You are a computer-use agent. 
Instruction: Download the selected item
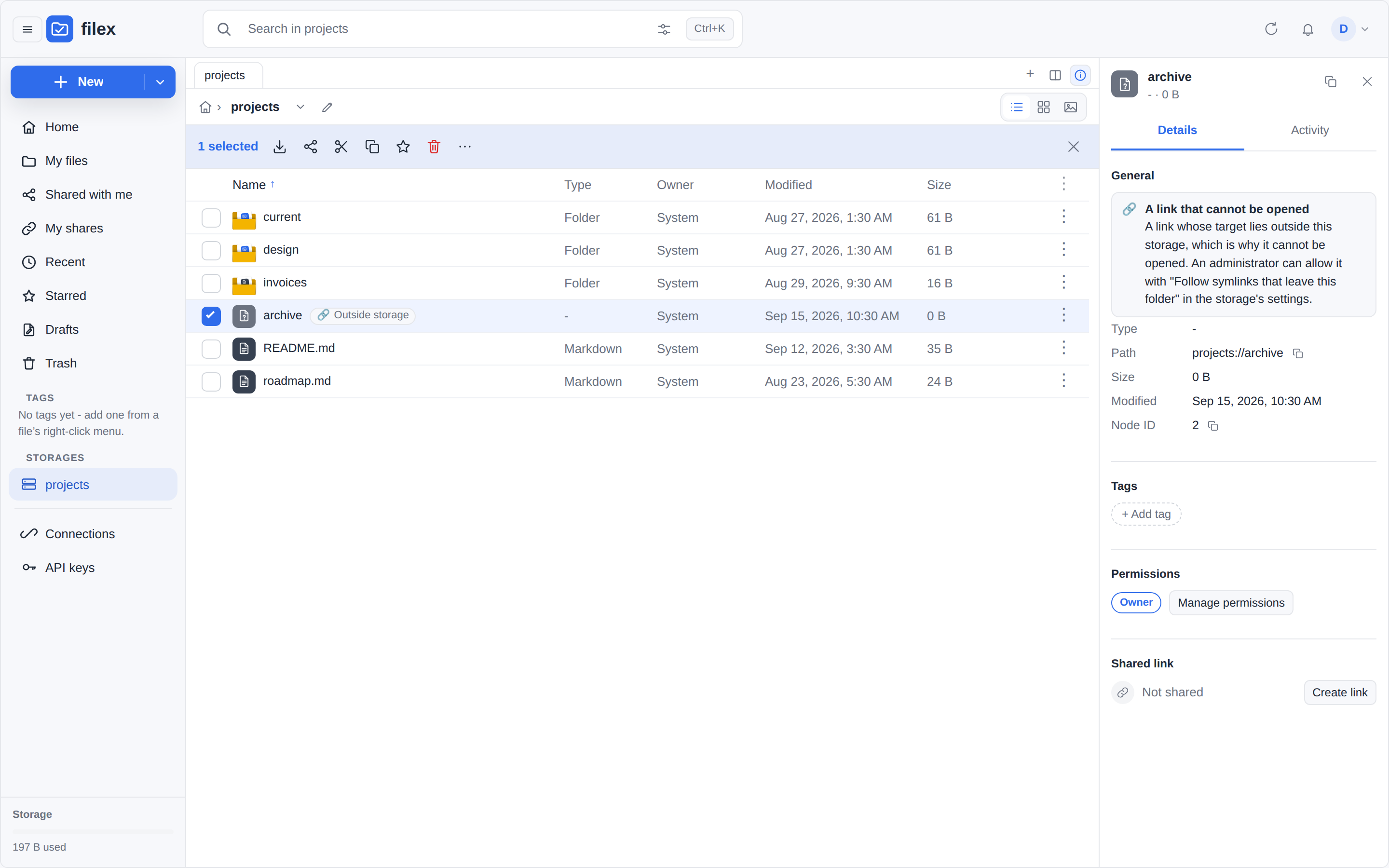coord(280,147)
